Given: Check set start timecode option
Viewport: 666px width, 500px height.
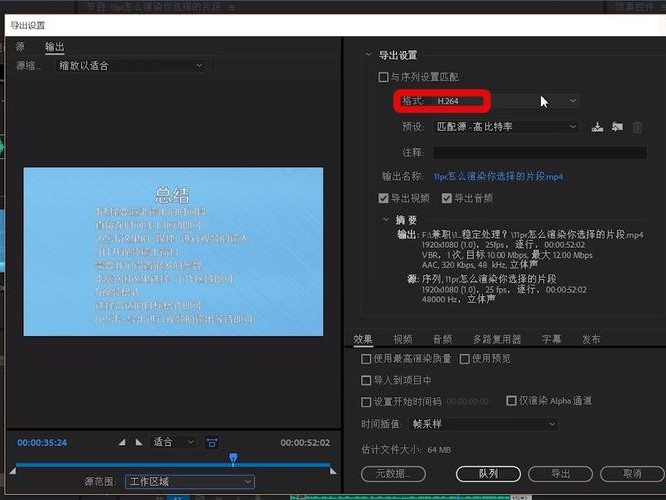Looking at the screenshot, I should pyautogui.click(x=366, y=402).
